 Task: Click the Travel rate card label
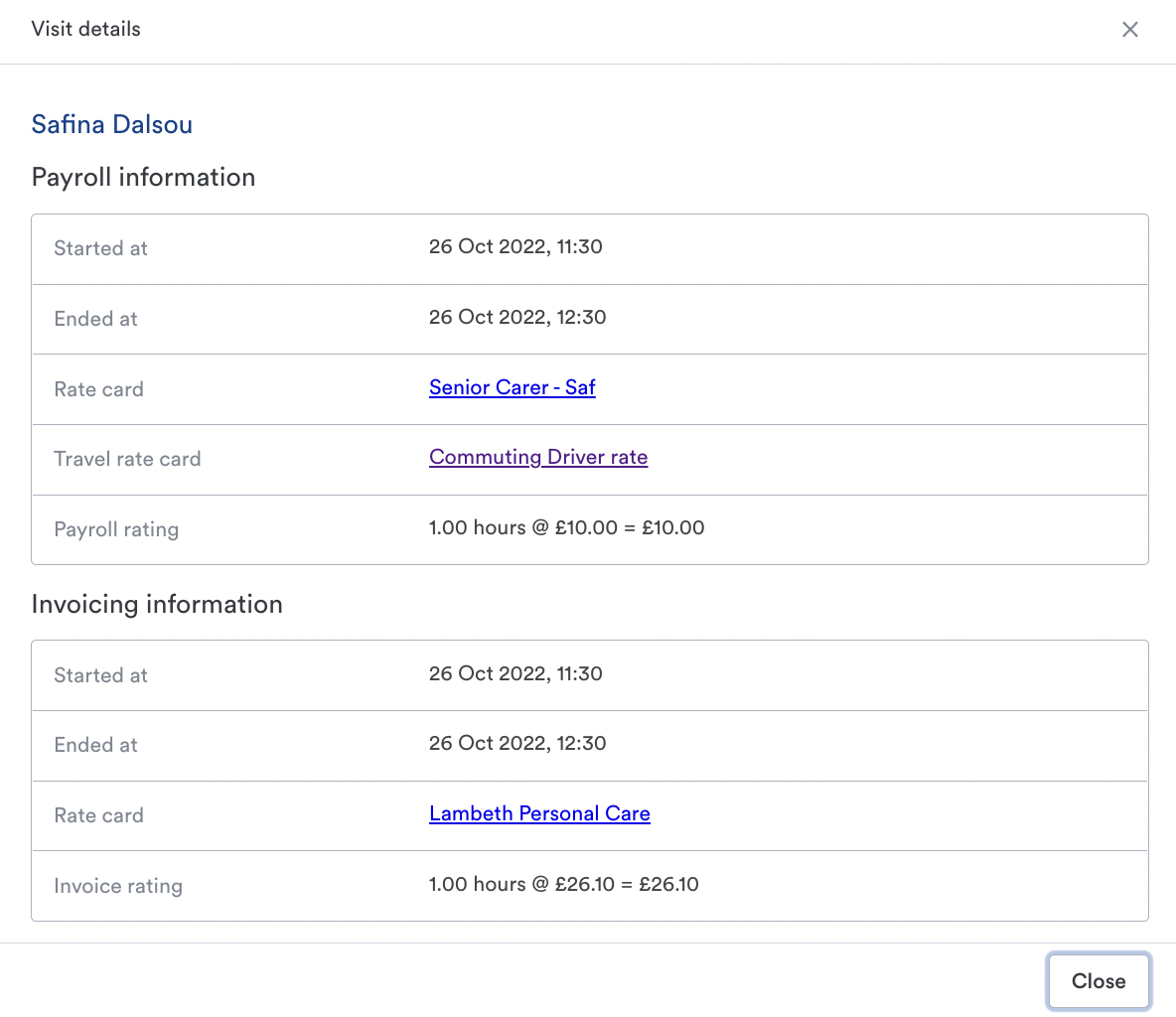[127, 459]
